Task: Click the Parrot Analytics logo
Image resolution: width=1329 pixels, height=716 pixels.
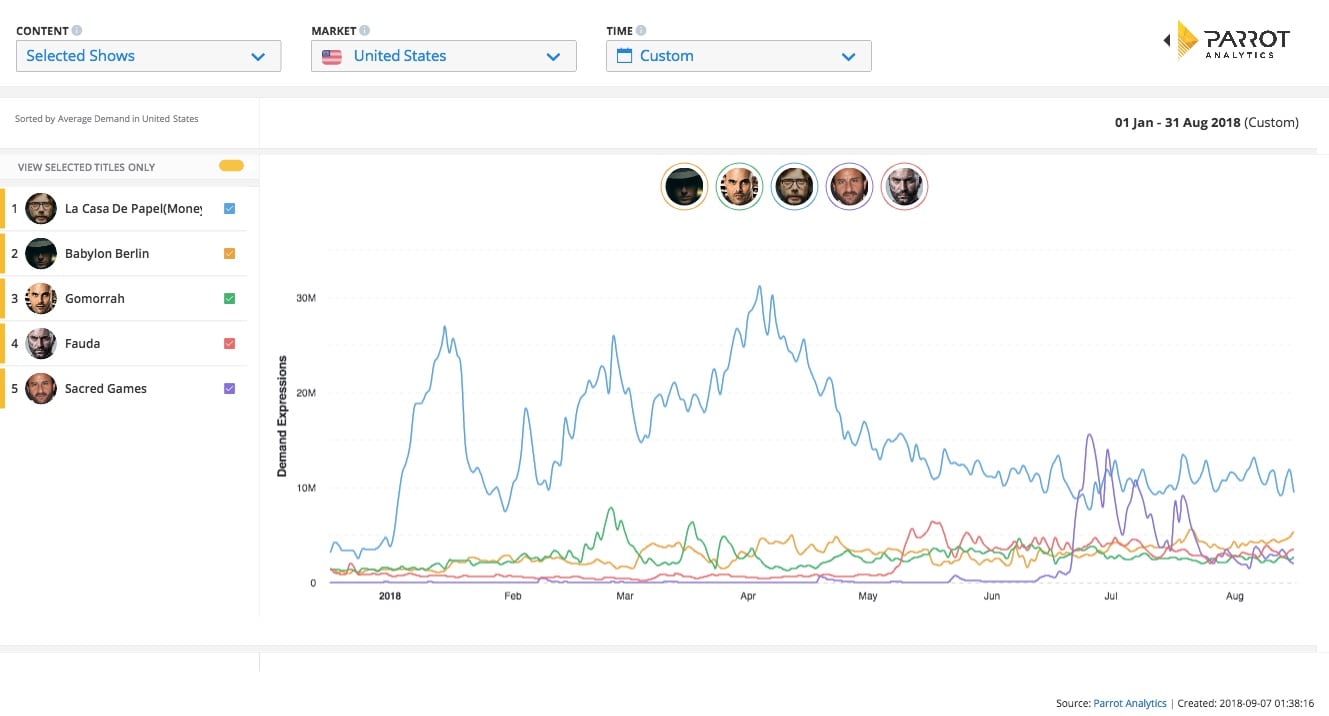Action: coord(1227,41)
